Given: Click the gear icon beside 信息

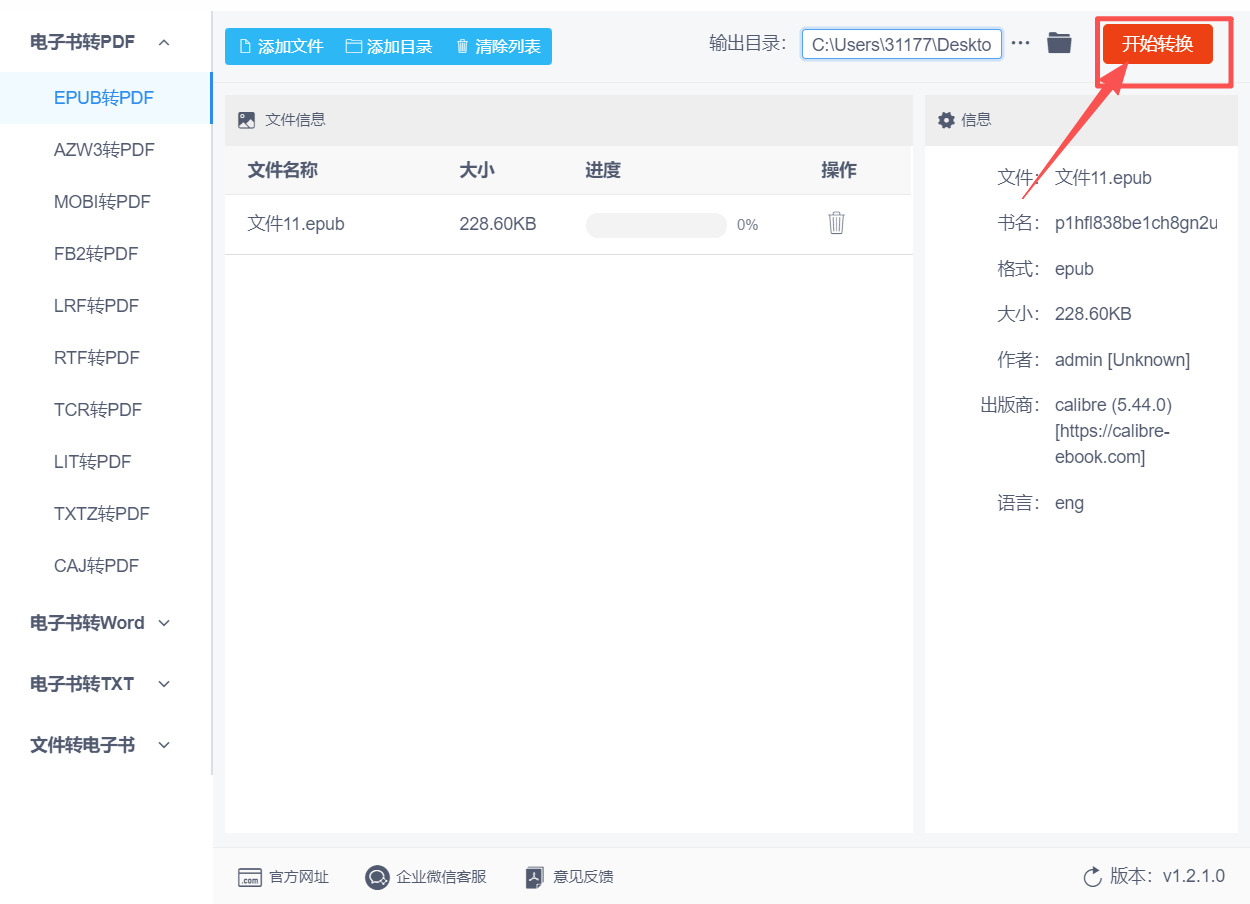Looking at the screenshot, I should pos(946,120).
